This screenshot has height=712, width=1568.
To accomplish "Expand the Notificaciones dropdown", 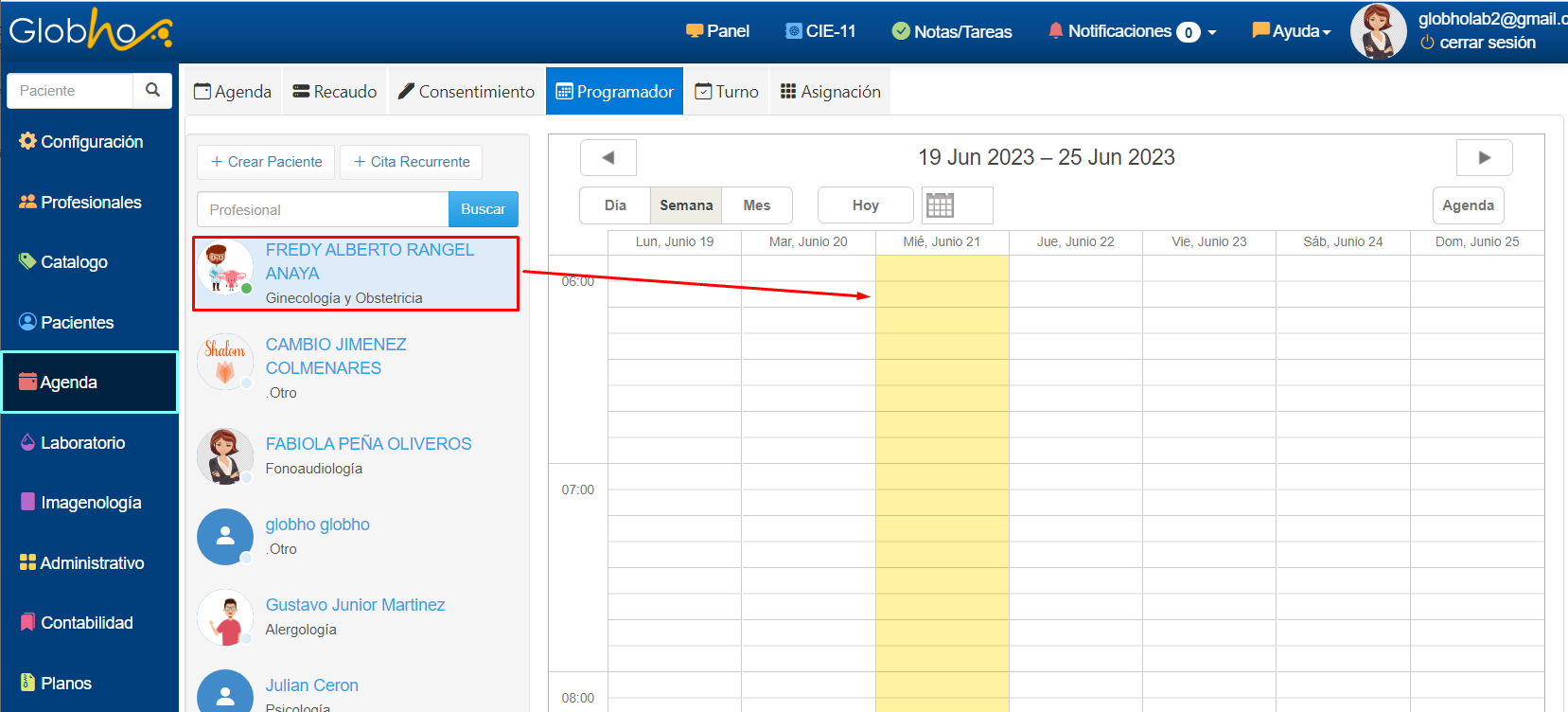I will pos(1132,31).
